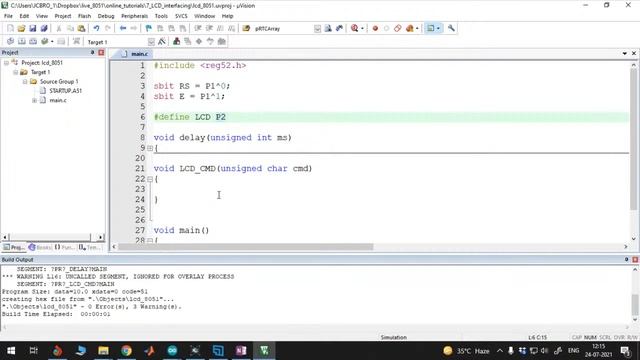Screen dimensions: 640x360
Task: Close the main.c editor tab via X
Action: 634,53
